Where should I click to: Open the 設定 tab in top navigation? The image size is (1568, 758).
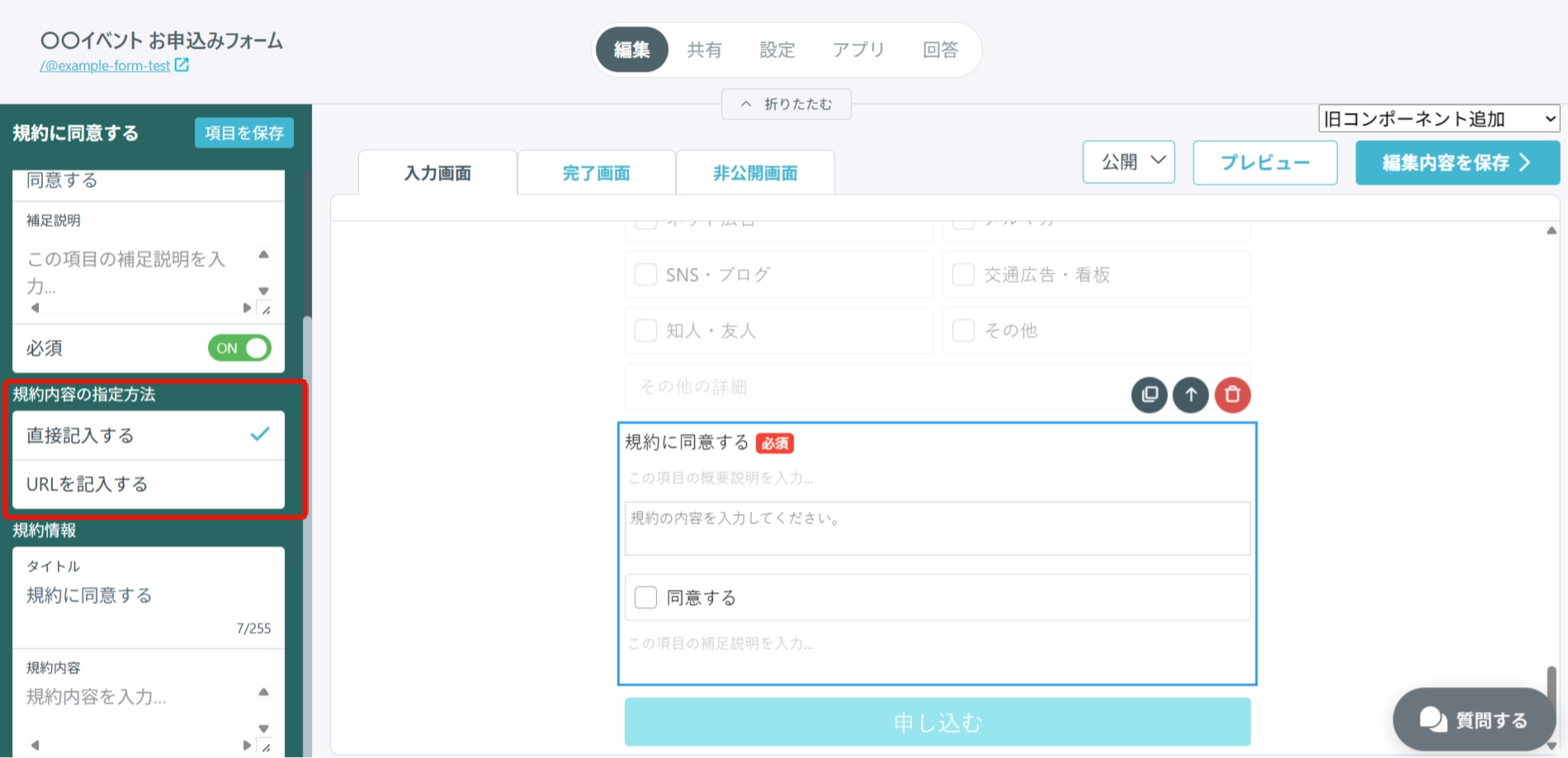[777, 49]
